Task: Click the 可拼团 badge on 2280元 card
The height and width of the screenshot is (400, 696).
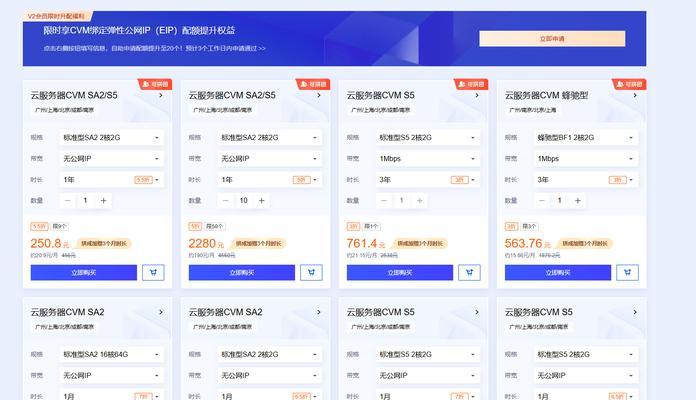Action: coord(313,84)
